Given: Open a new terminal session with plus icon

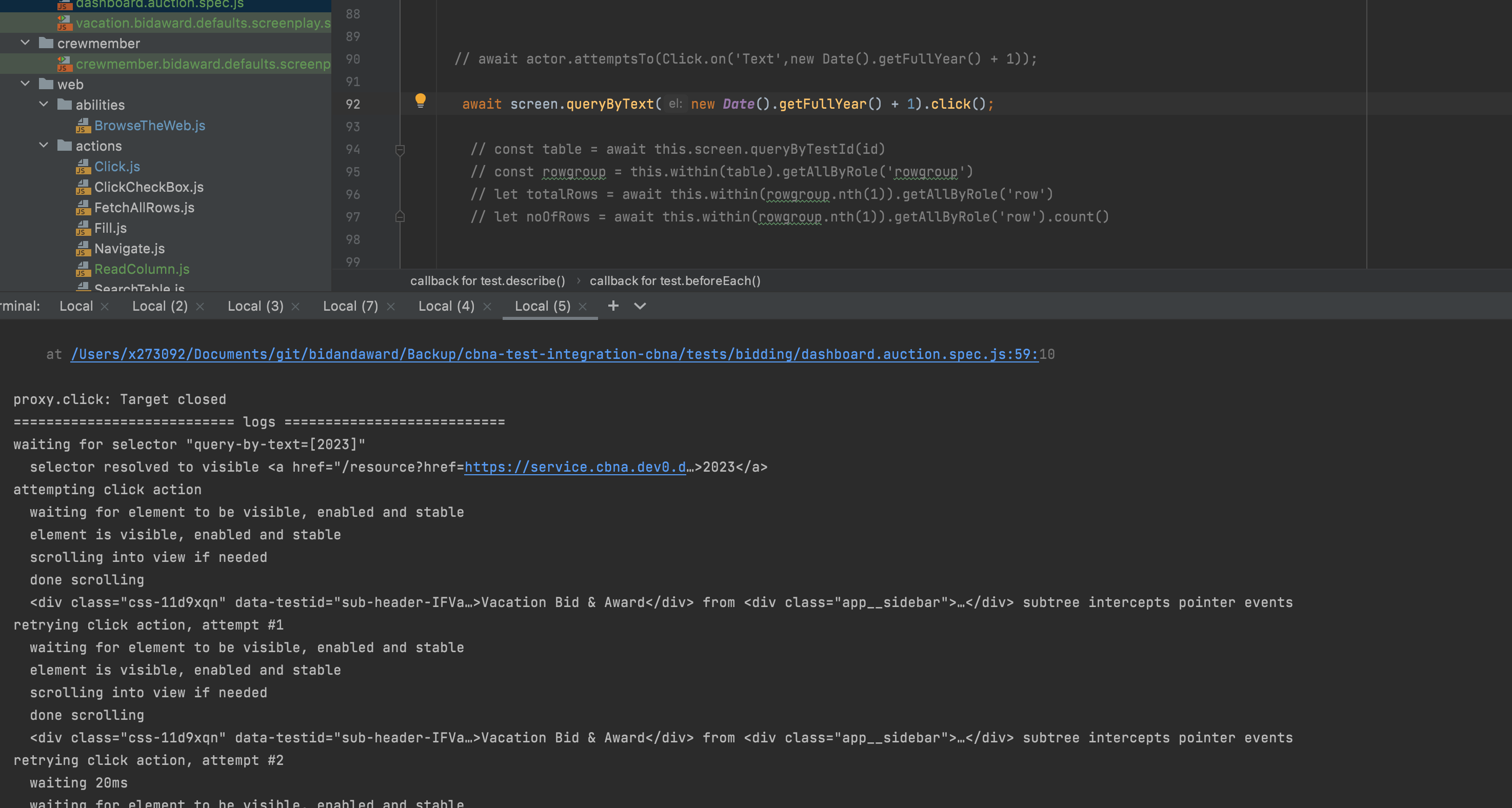Looking at the screenshot, I should pyautogui.click(x=613, y=306).
